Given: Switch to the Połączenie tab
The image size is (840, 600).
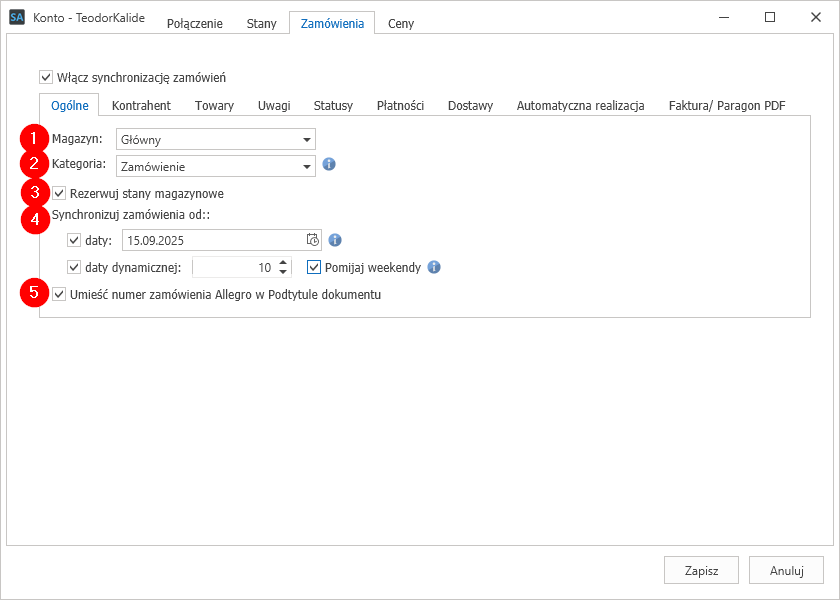Looking at the screenshot, I should (x=195, y=24).
